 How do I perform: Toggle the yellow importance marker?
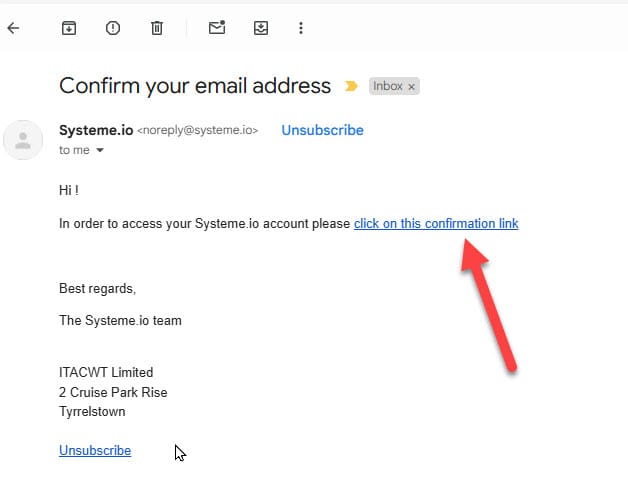point(350,86)
